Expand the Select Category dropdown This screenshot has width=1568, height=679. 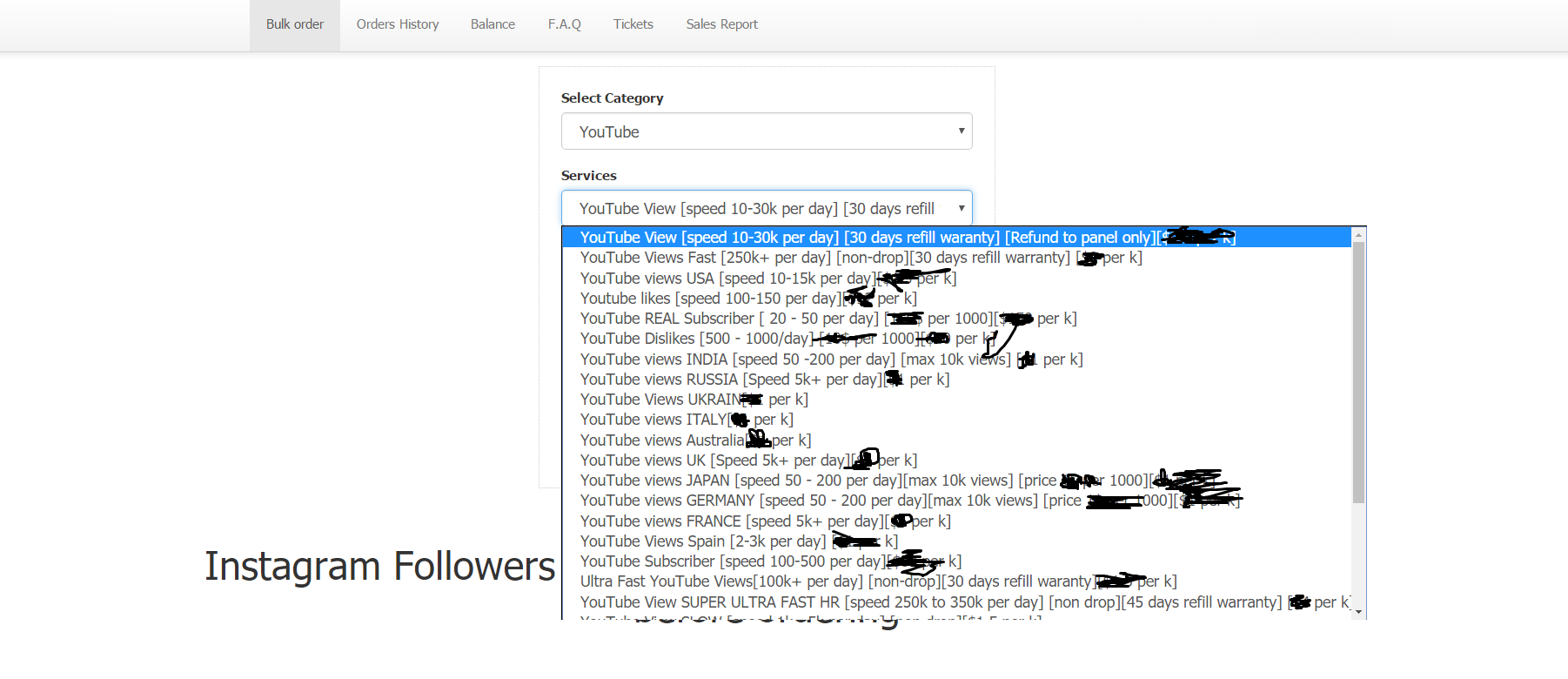pyautogui.click(x=766, y=131)
